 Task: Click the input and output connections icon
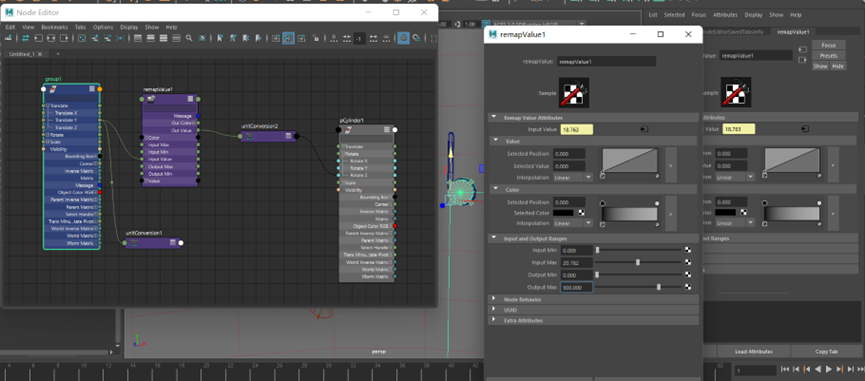point(51,38)
